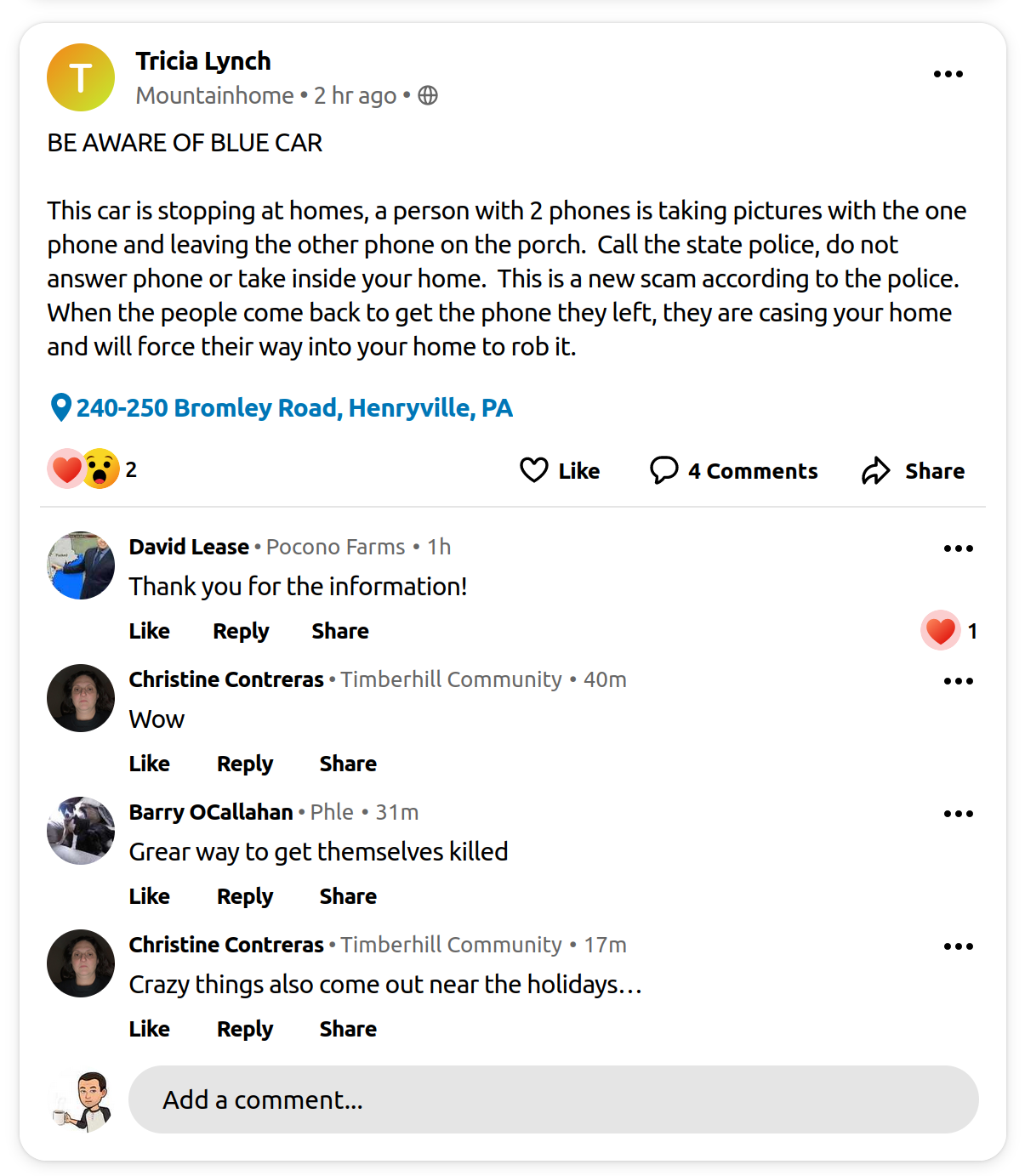1025x1176 pixels.
Task: Share Barry OCallahan's comment
Action: tap(348, 896)
